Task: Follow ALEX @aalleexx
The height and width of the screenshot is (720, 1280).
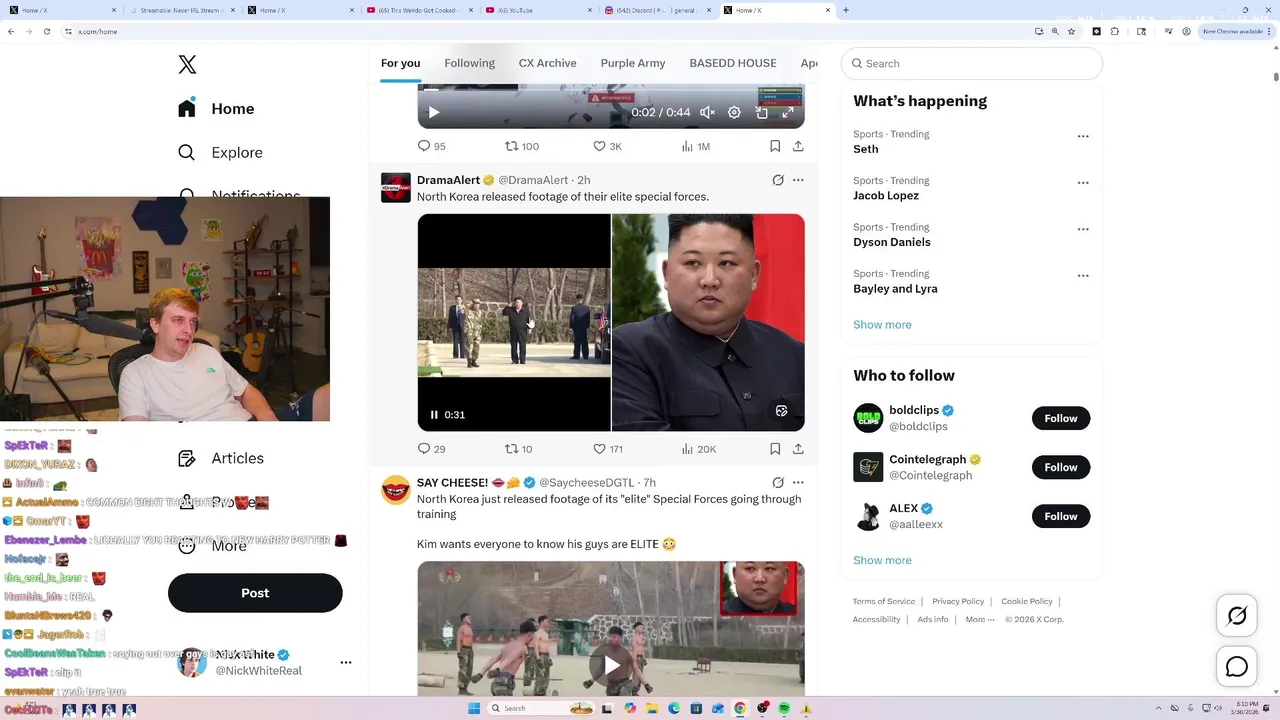Action: click(1061, 516)
